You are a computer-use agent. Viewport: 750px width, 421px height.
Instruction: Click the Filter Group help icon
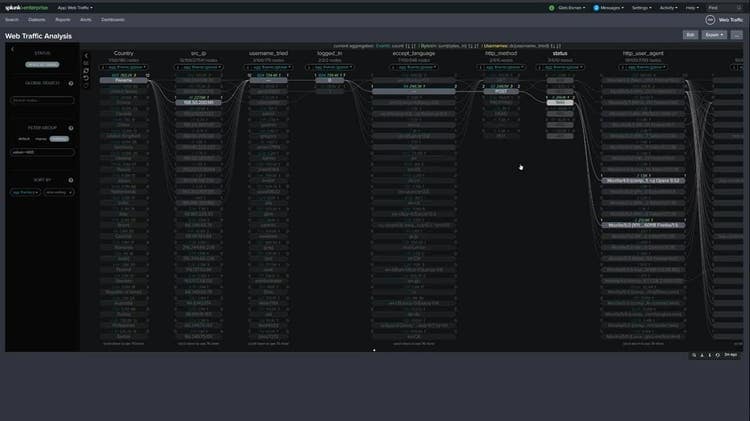(71, 128)
